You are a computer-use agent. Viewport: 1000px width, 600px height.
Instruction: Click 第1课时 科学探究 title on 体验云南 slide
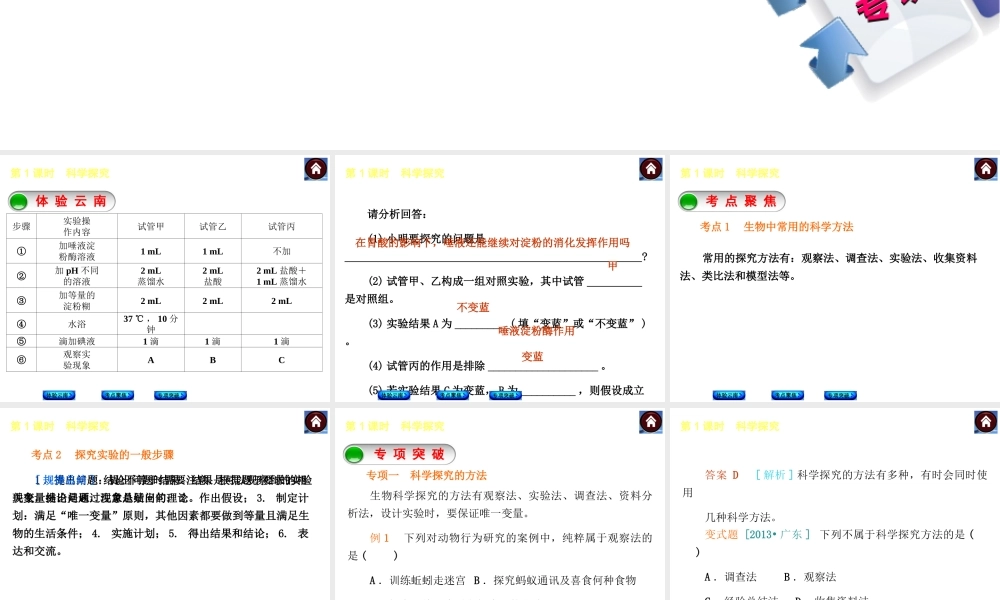pos(60,173)
